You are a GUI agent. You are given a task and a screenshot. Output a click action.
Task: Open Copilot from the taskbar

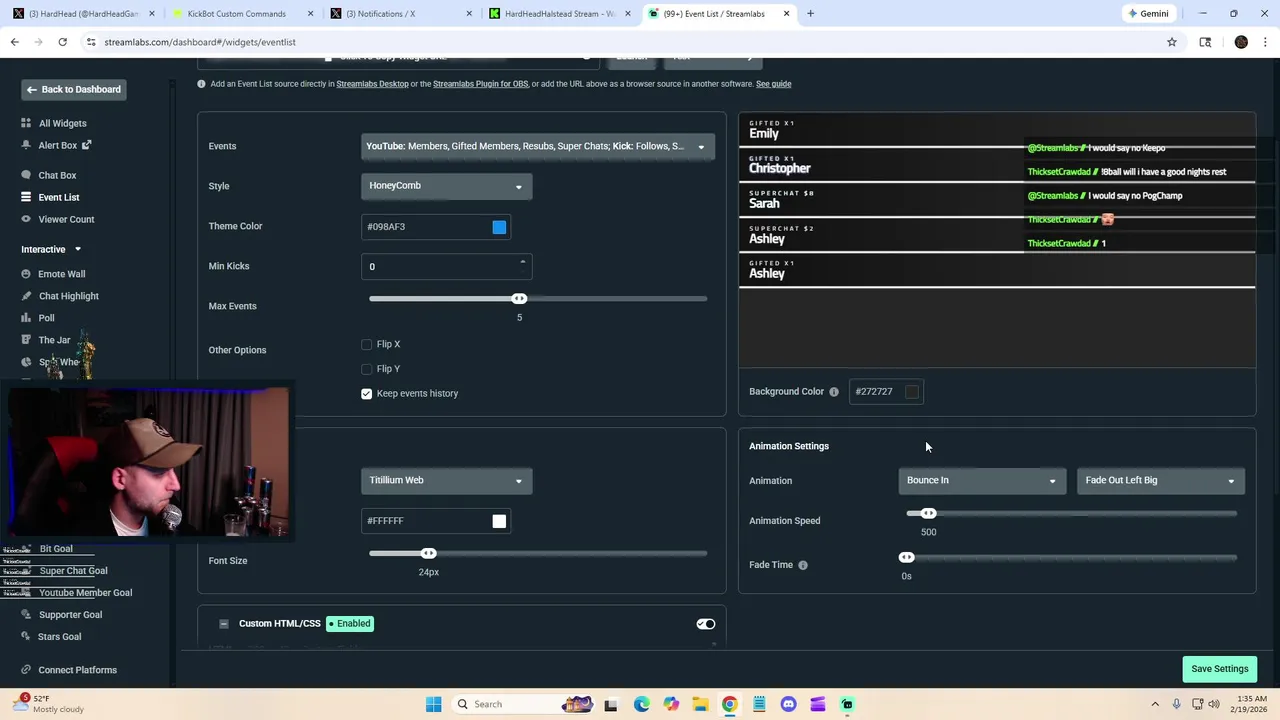click(671, 704)
